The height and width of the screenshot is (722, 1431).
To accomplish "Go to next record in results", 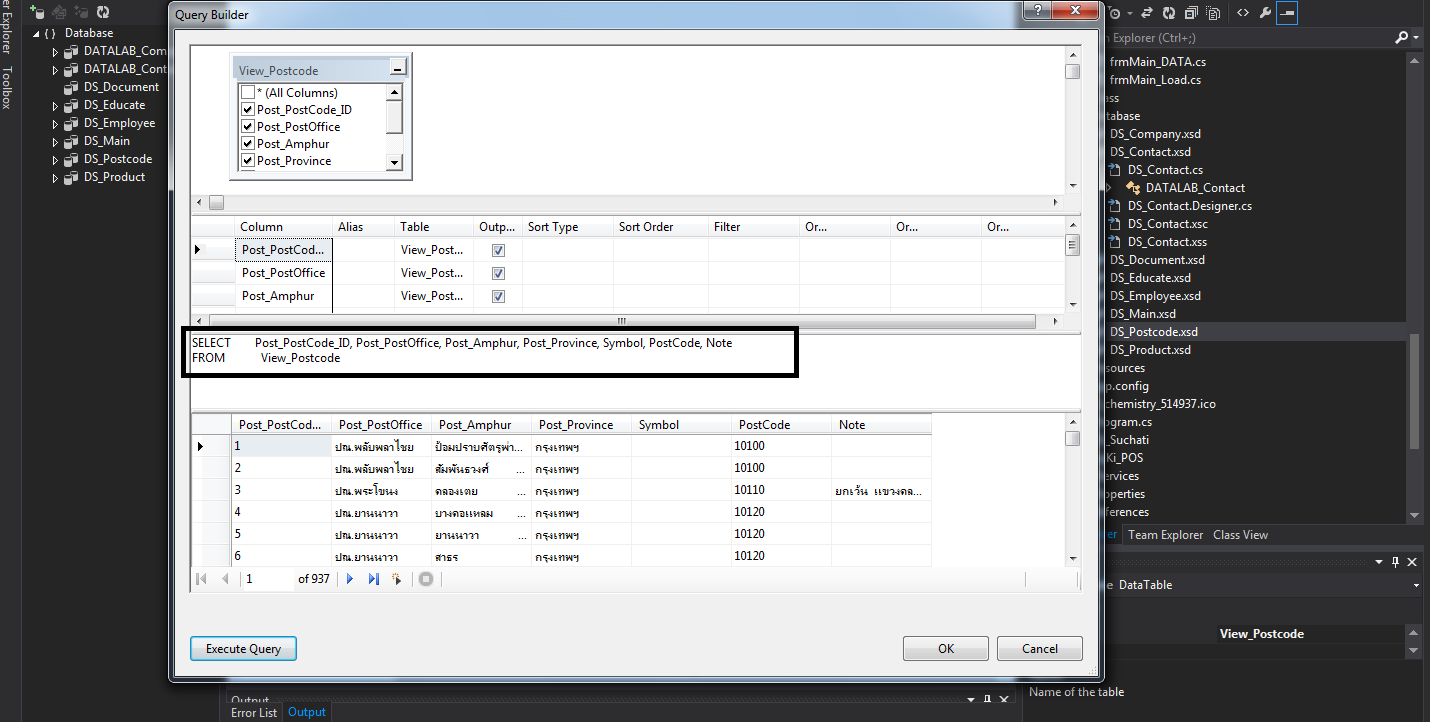I will coord(350,579).
